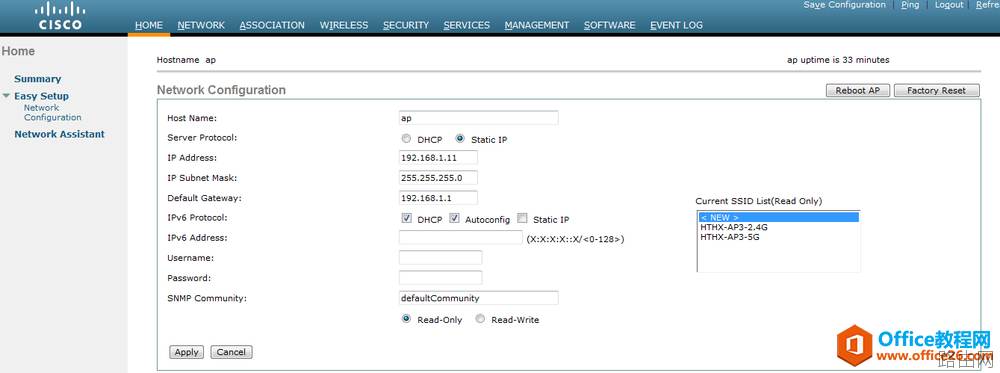1000x373 pixels.
Task: Open the NETWORK tab
Action: coord(201,26)
